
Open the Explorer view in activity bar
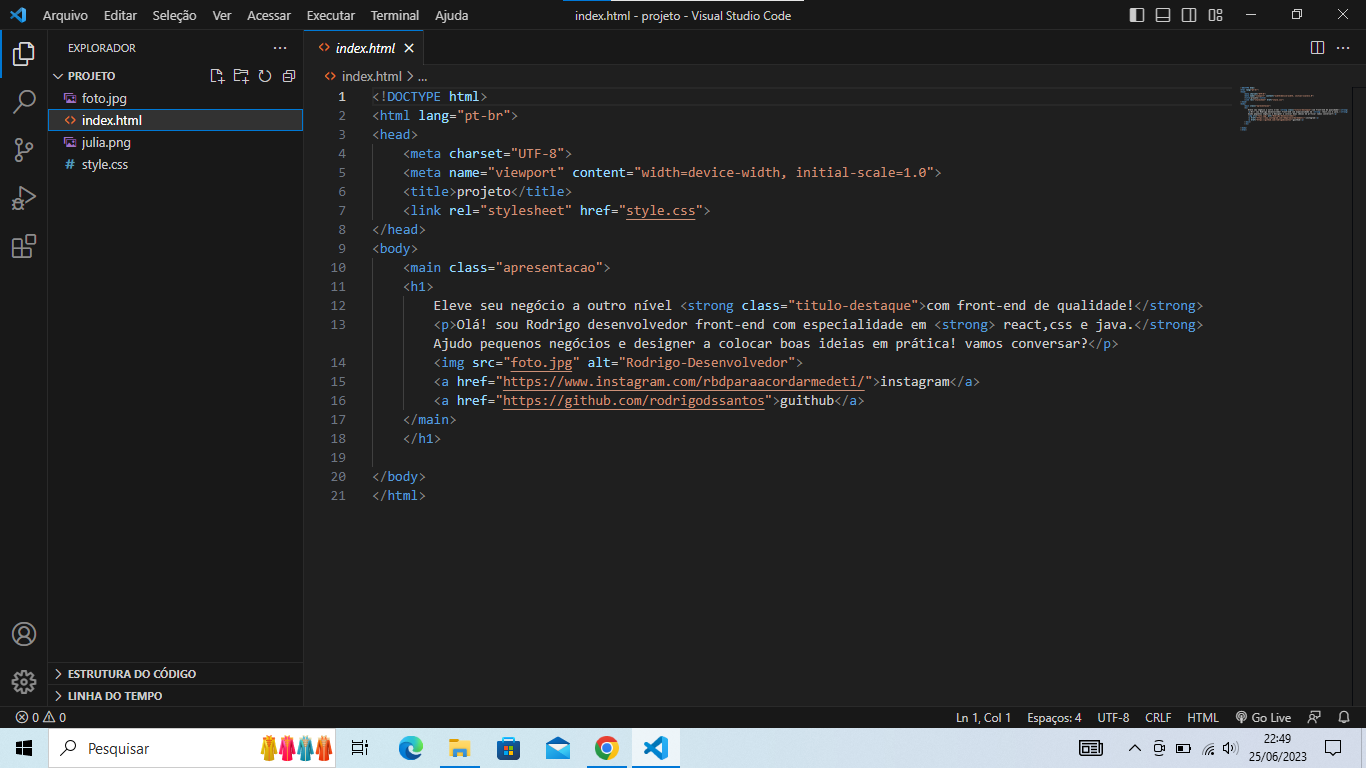pos(24,54)
